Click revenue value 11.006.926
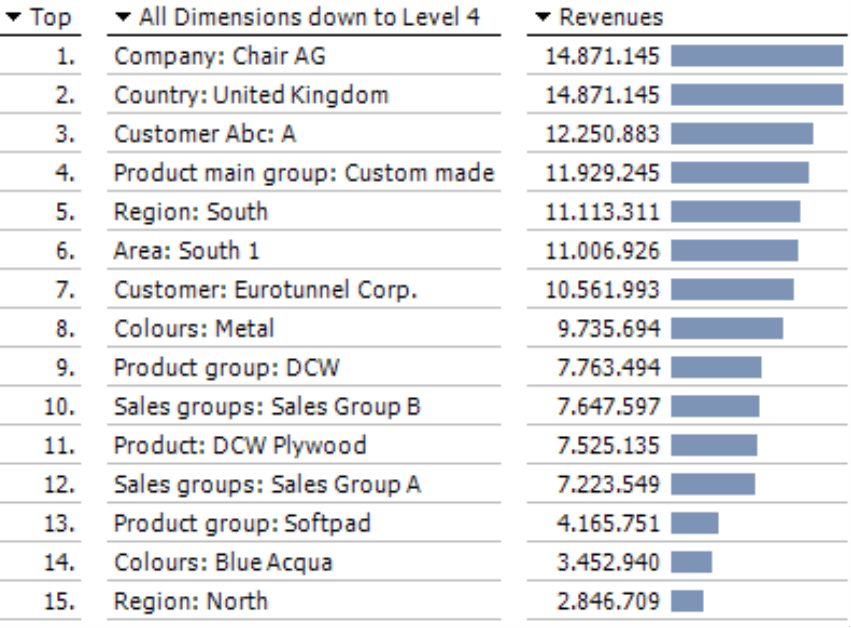Viewport: 851px width, 628px height. click(602, 251)
